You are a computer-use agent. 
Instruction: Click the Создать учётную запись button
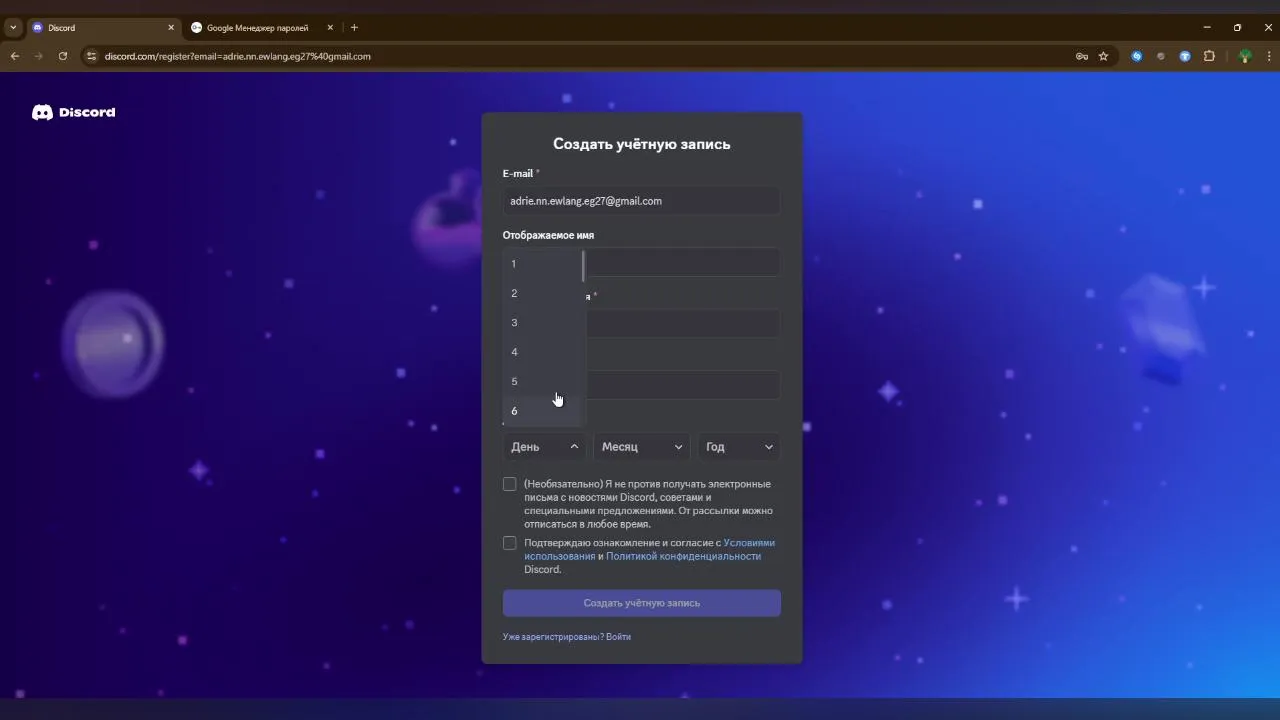pos(641,603)
